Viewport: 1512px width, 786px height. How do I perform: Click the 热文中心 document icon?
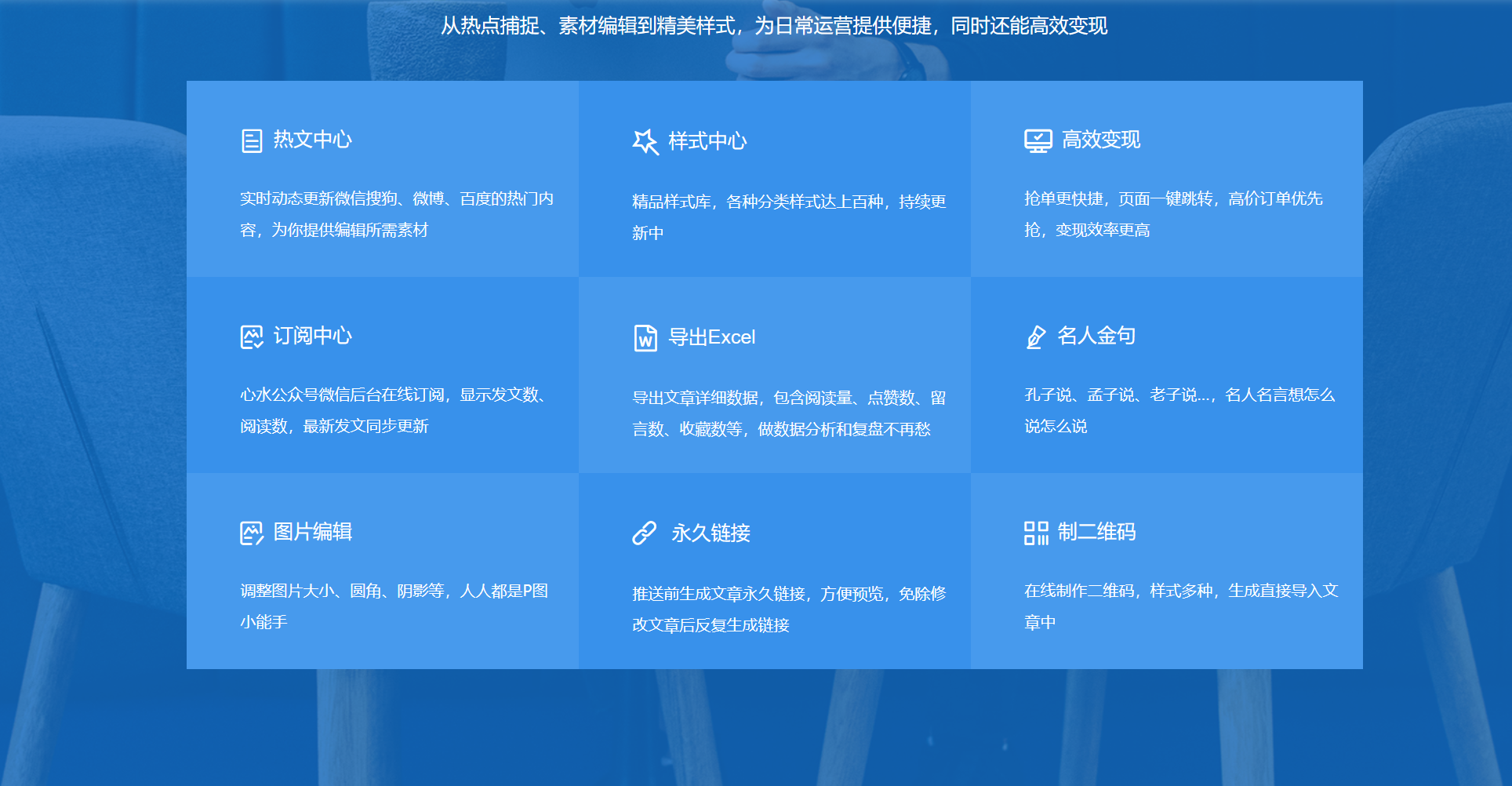click(x=252, y=141)
